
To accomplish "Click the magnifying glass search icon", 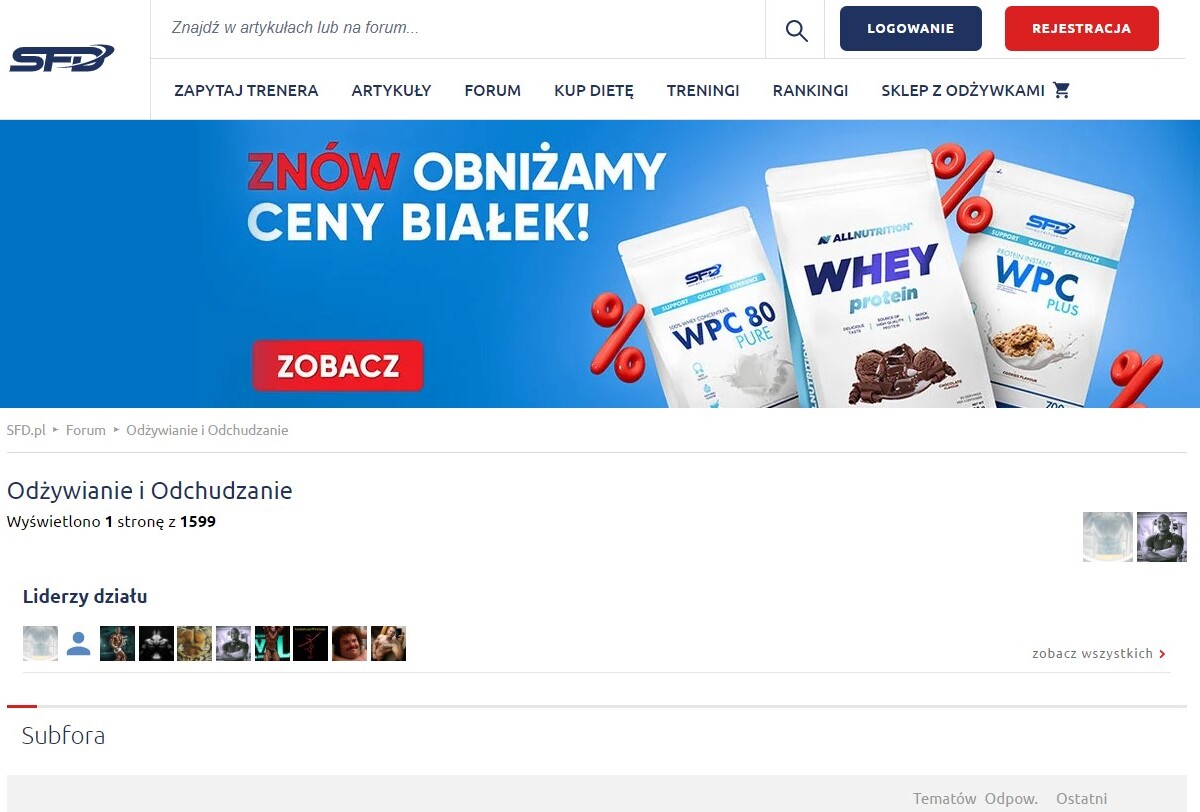I will (796, 30).
